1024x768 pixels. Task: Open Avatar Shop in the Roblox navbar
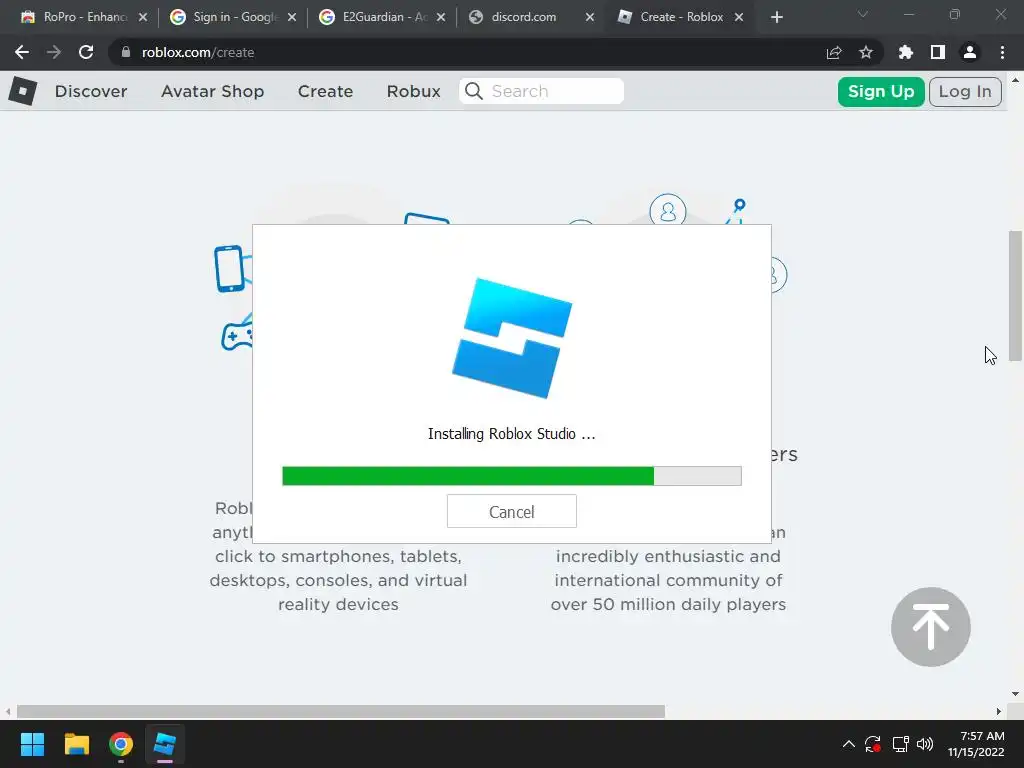click(x=212, y=91)
